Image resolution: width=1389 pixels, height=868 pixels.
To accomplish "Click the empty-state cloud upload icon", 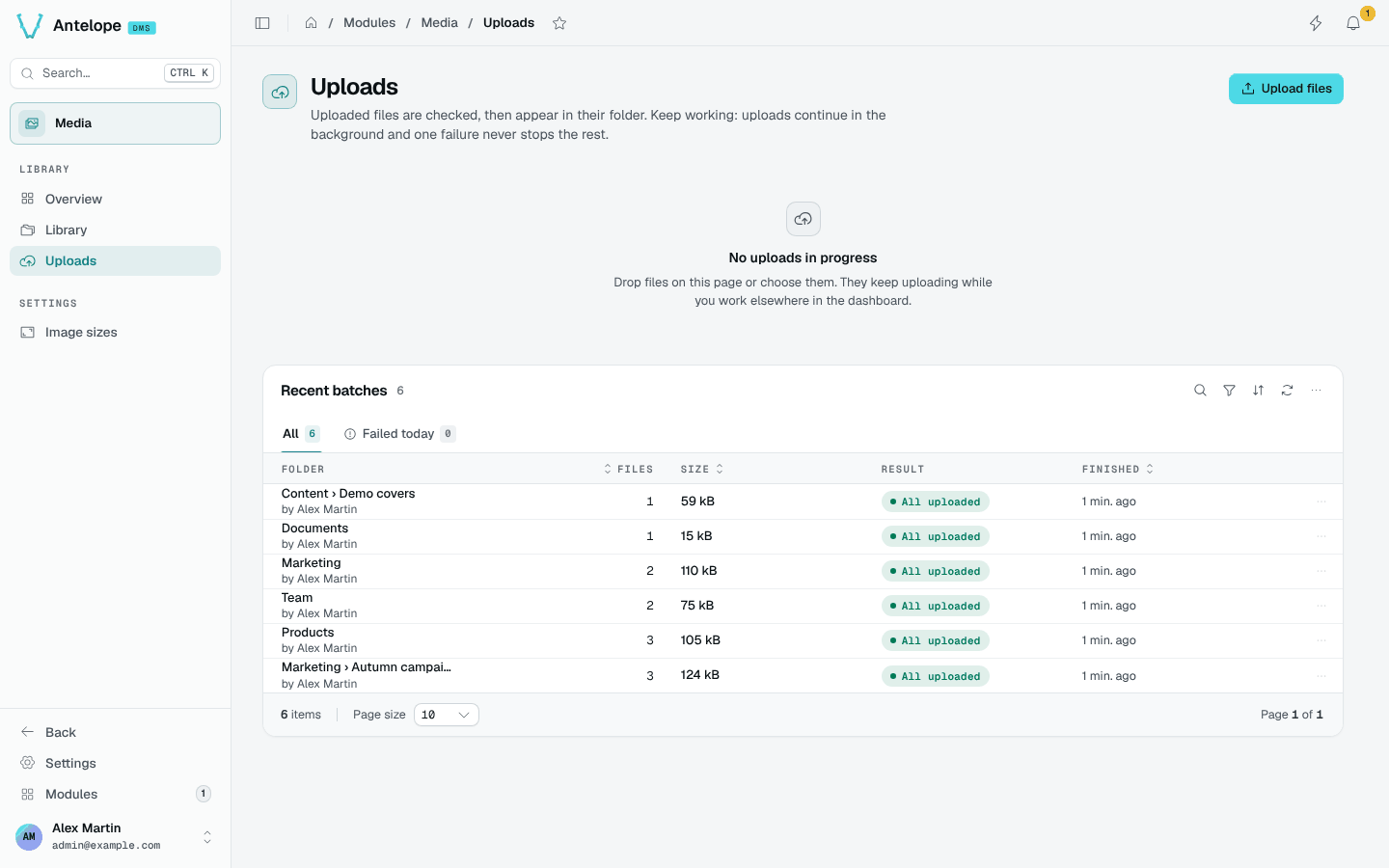I will pos(803,219).
